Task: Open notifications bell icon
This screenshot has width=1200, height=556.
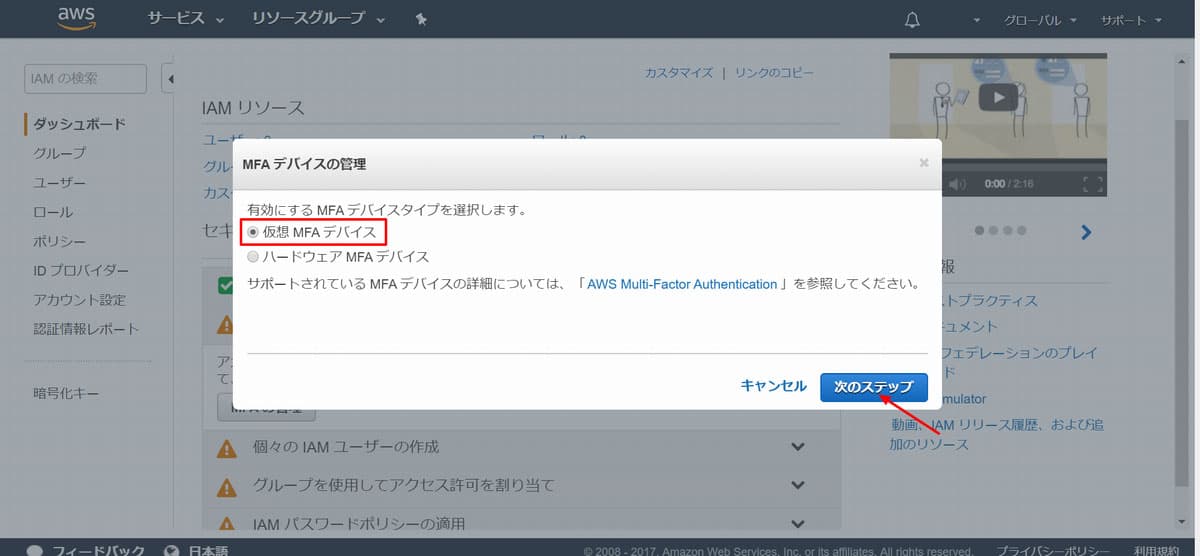Action: point(912,20)
